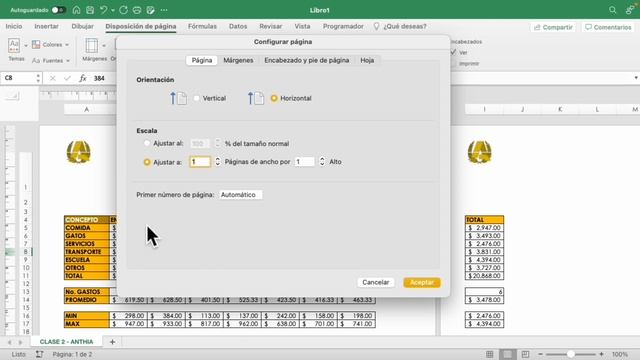Open the Insertar ribbon tab
Image resolution: width=640 pixels, height=360 pixels.
(x=47, y=26)
